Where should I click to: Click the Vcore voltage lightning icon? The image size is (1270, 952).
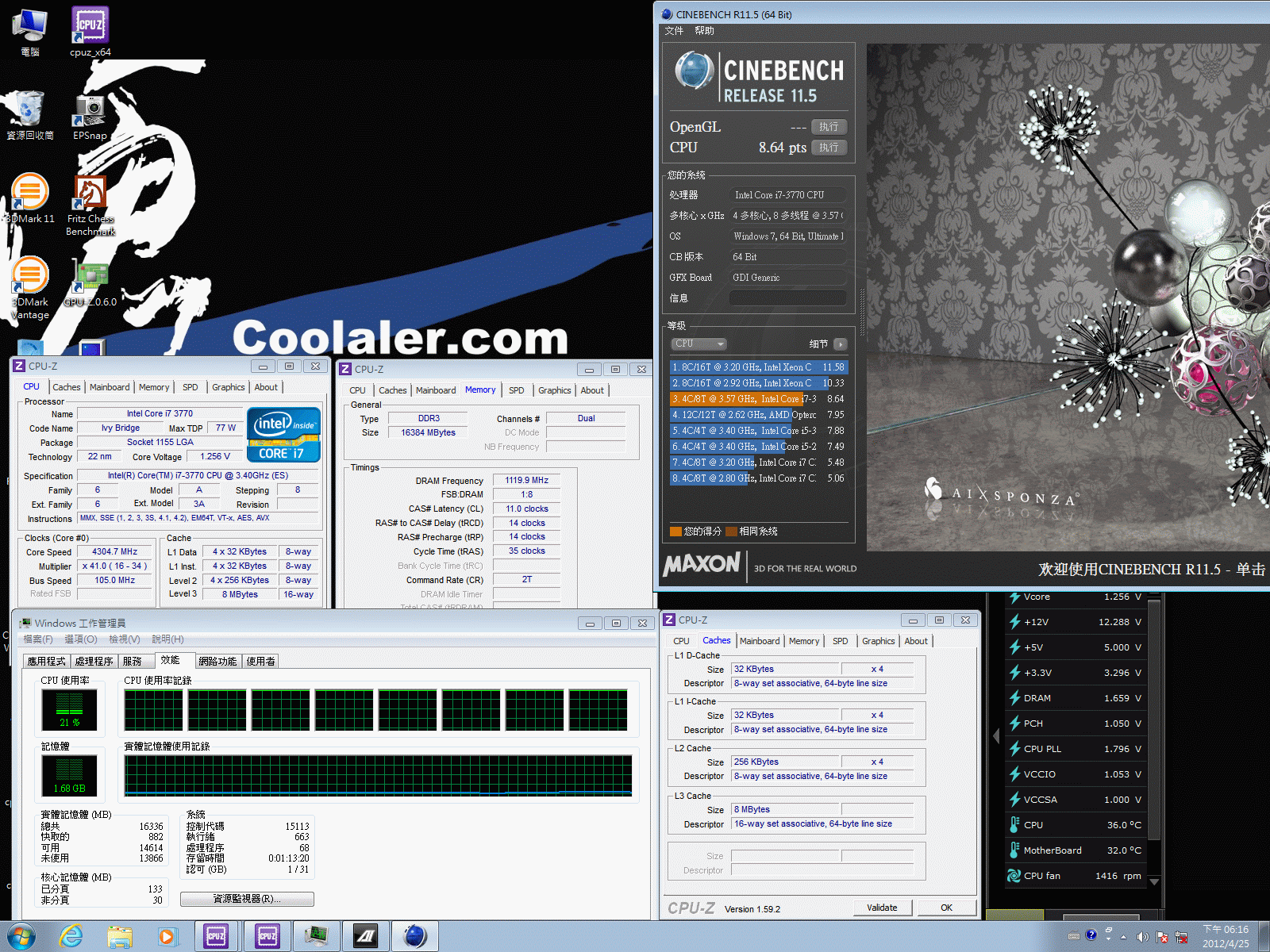(x=1014, y=597)
